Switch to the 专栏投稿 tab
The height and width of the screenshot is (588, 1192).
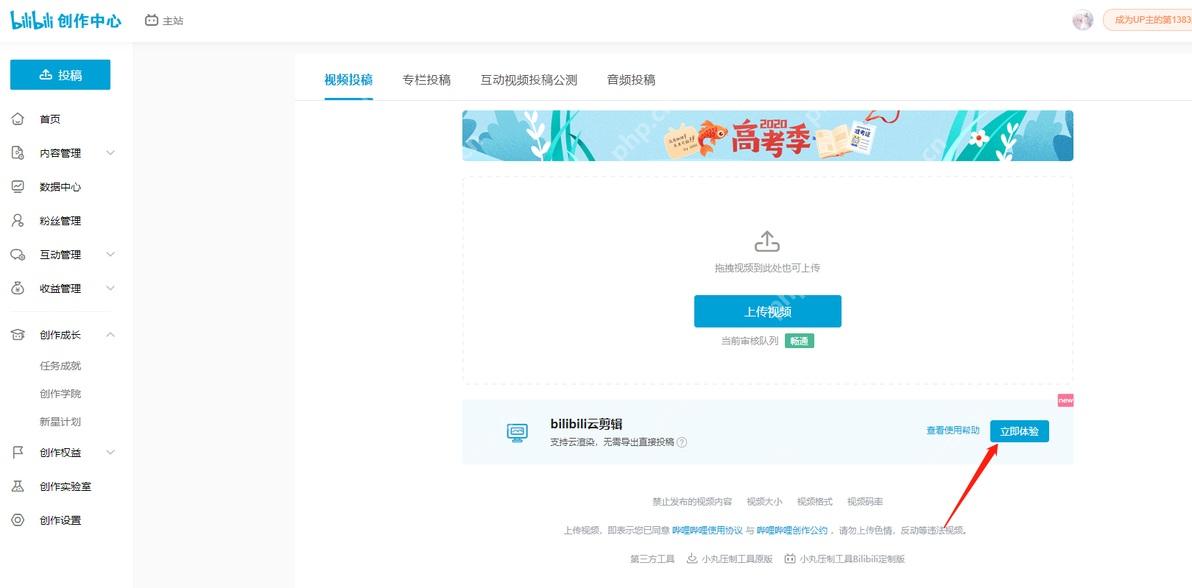click(x=426, y=80)
